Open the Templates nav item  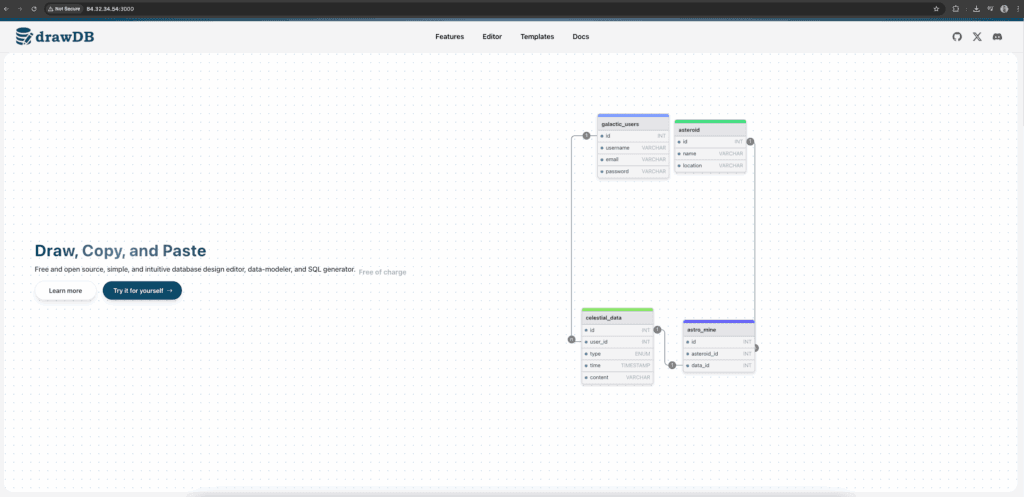[x=537, y=37]
